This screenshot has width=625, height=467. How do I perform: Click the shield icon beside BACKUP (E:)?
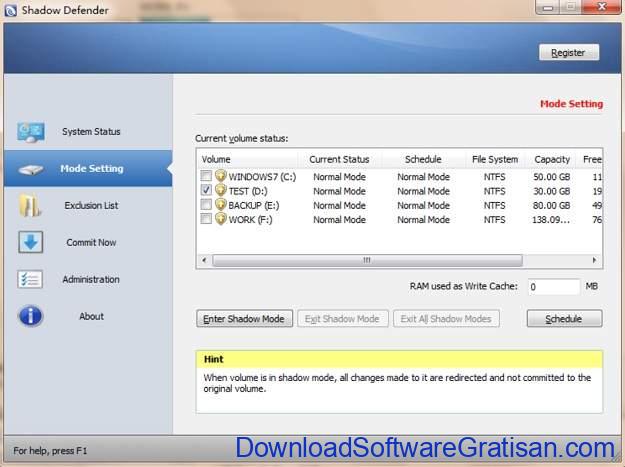(220, 204)
